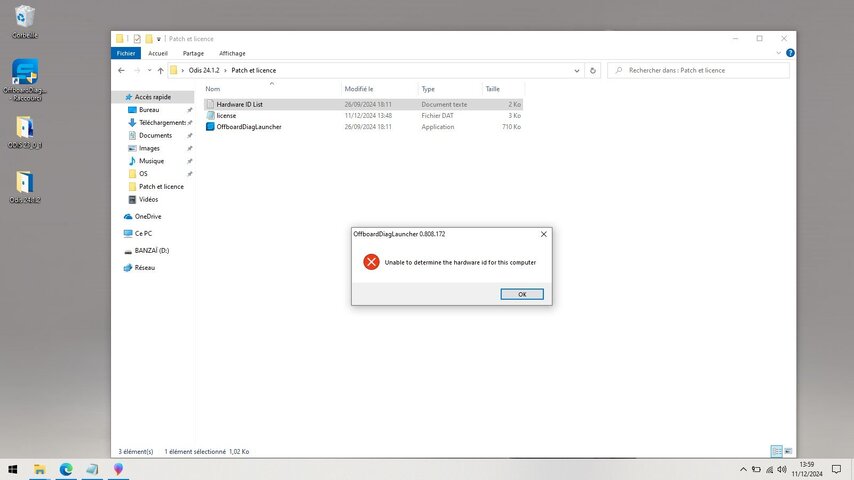Go forward with the Explorer forward arrow
854x480 pixels.
pos(137,70)
